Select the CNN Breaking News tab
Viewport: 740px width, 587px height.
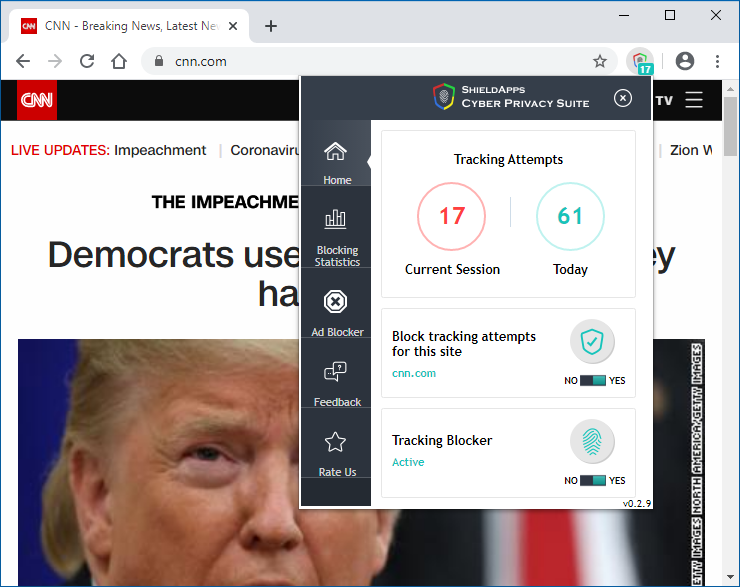[128, 26]
